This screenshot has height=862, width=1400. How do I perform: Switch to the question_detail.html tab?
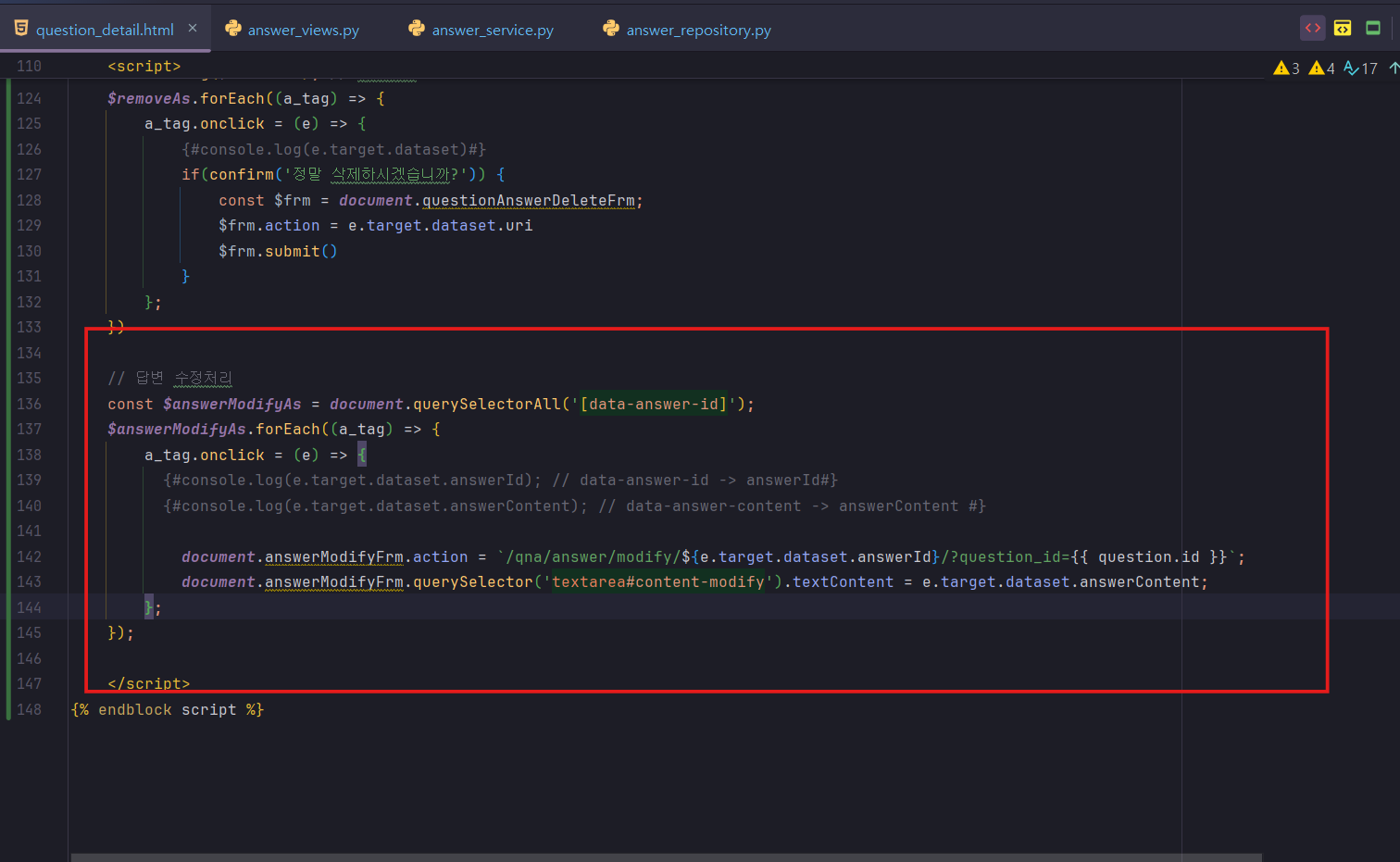tap(104, 30)
